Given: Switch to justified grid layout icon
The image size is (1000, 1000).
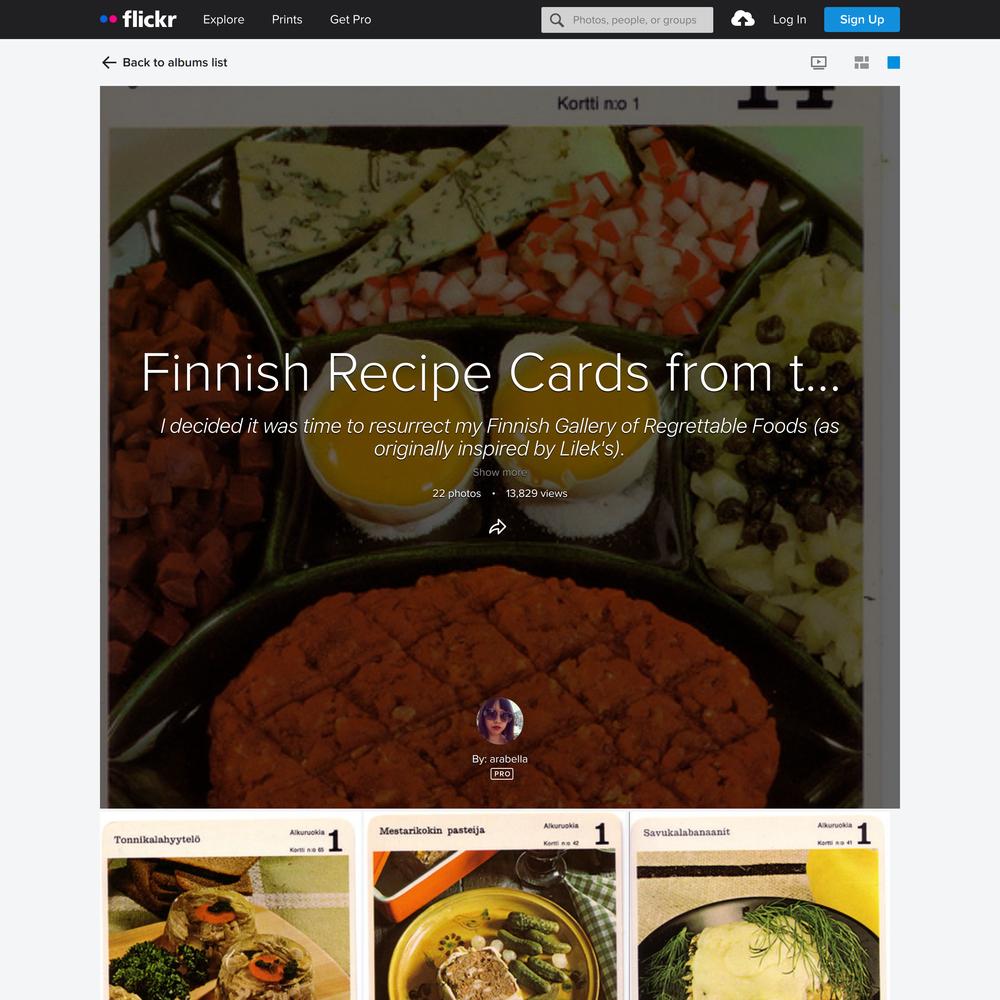Looking at the screenshot, I should tap(862, 62).
